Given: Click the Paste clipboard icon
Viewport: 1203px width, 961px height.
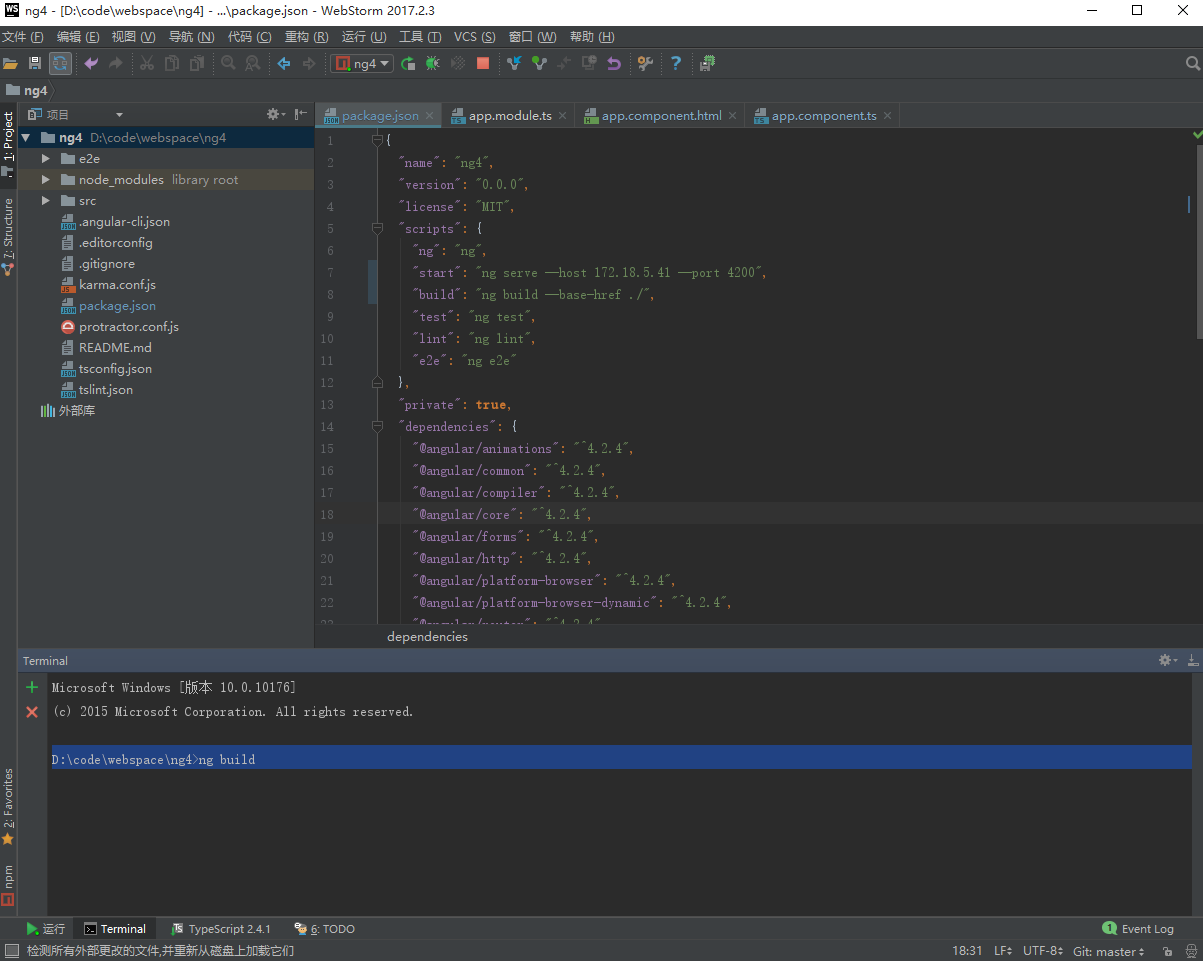Looking at the screenshot, I should (197, 63).
